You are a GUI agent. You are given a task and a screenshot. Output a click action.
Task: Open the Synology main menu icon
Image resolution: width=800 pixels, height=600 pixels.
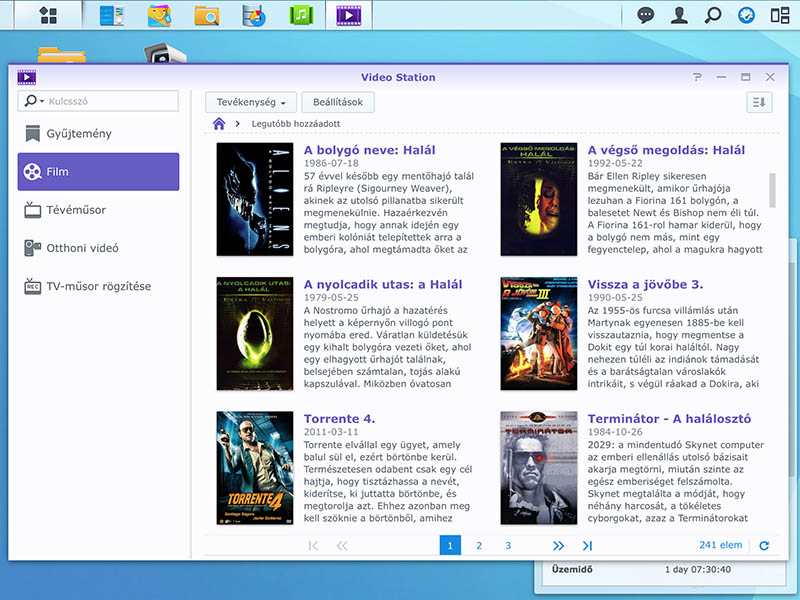tap(47, 15)
